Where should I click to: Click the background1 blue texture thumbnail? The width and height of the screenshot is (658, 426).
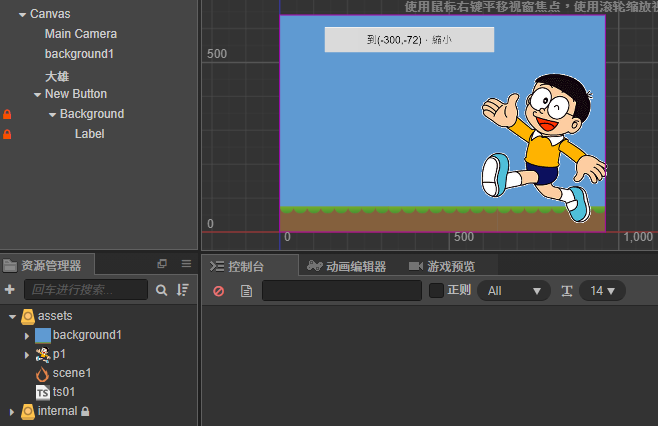[43, 335]
